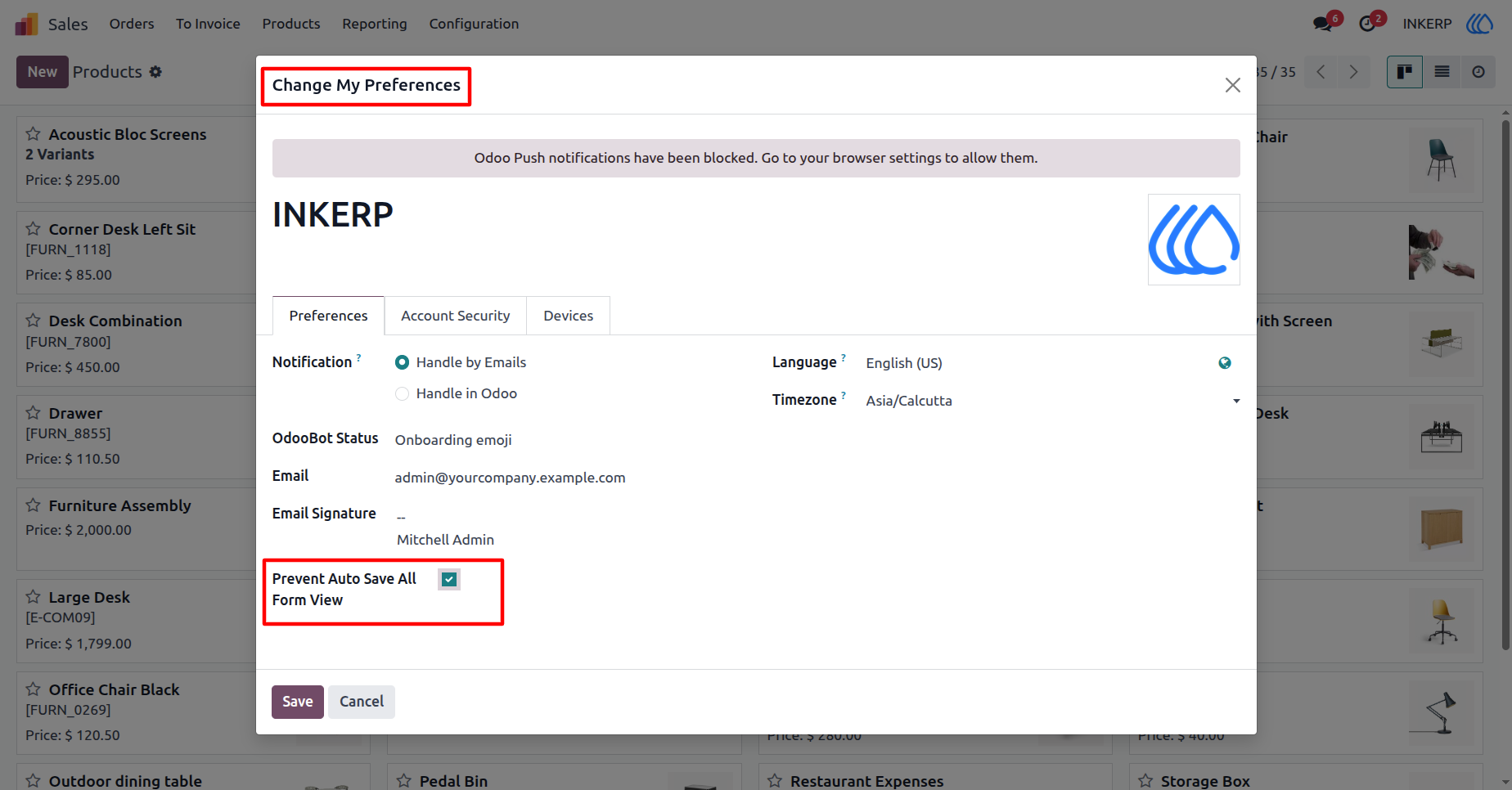1512x790 pixels.
Task: Open the activities clock icon with 2 badge
Action: (1367, 24)
